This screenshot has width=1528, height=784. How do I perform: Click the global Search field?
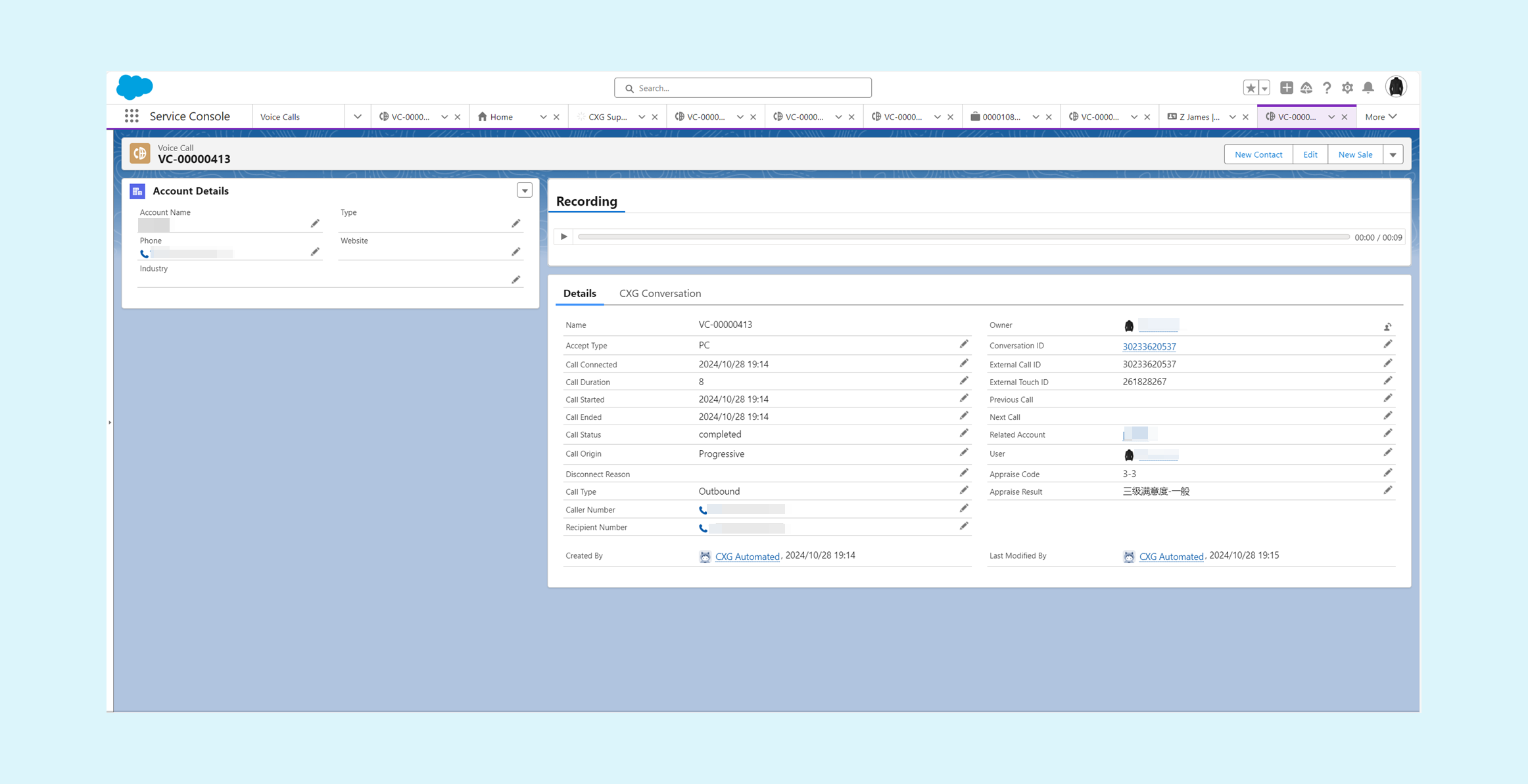[x=743, y=88]
